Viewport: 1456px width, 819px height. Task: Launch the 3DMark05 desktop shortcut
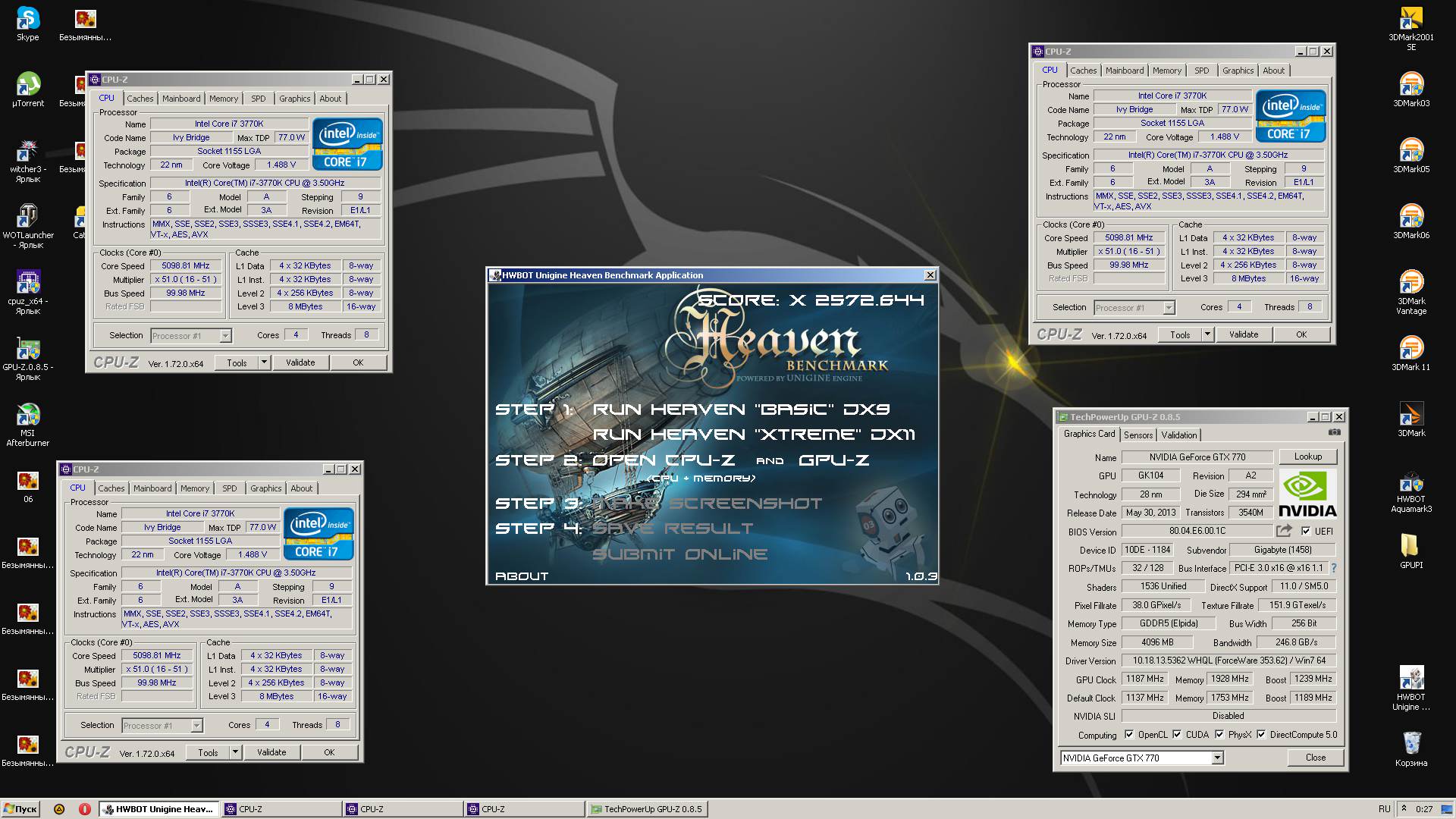coord(1410,155)
